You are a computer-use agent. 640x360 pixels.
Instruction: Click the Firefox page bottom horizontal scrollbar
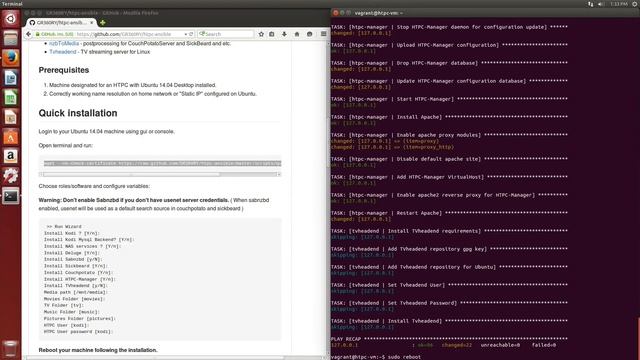point(155,358)
